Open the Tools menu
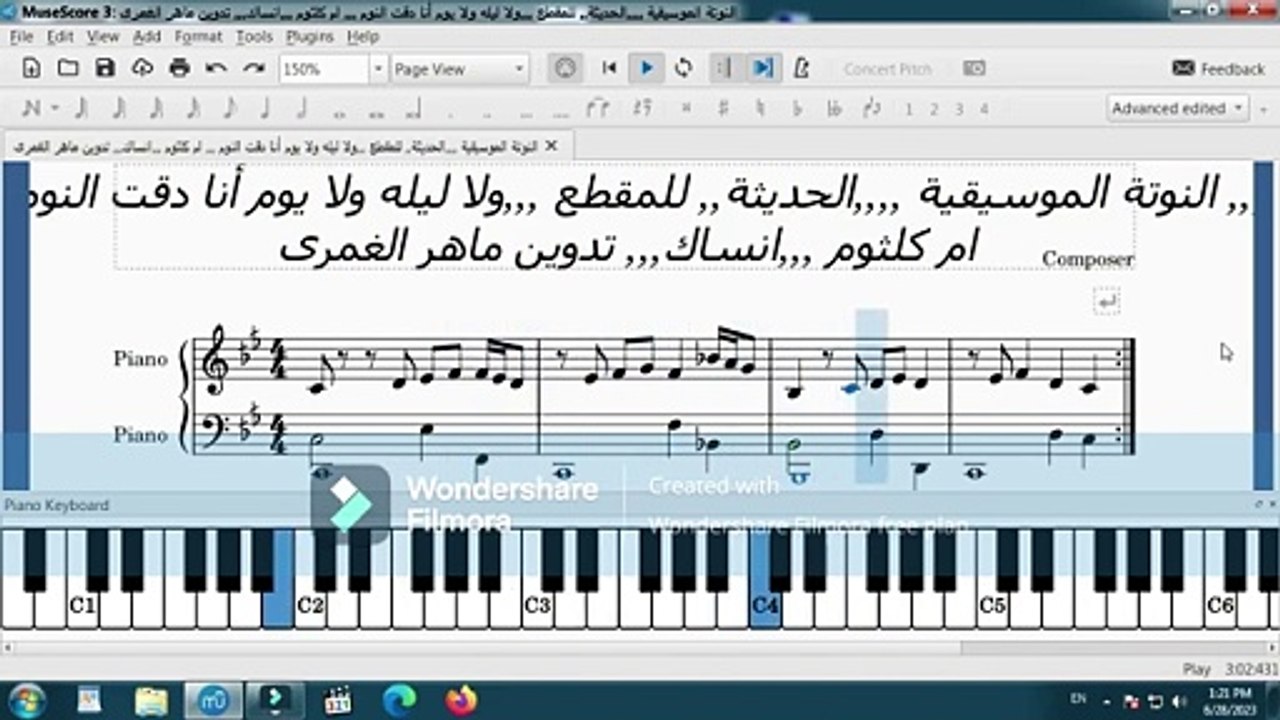 [254, 36]
